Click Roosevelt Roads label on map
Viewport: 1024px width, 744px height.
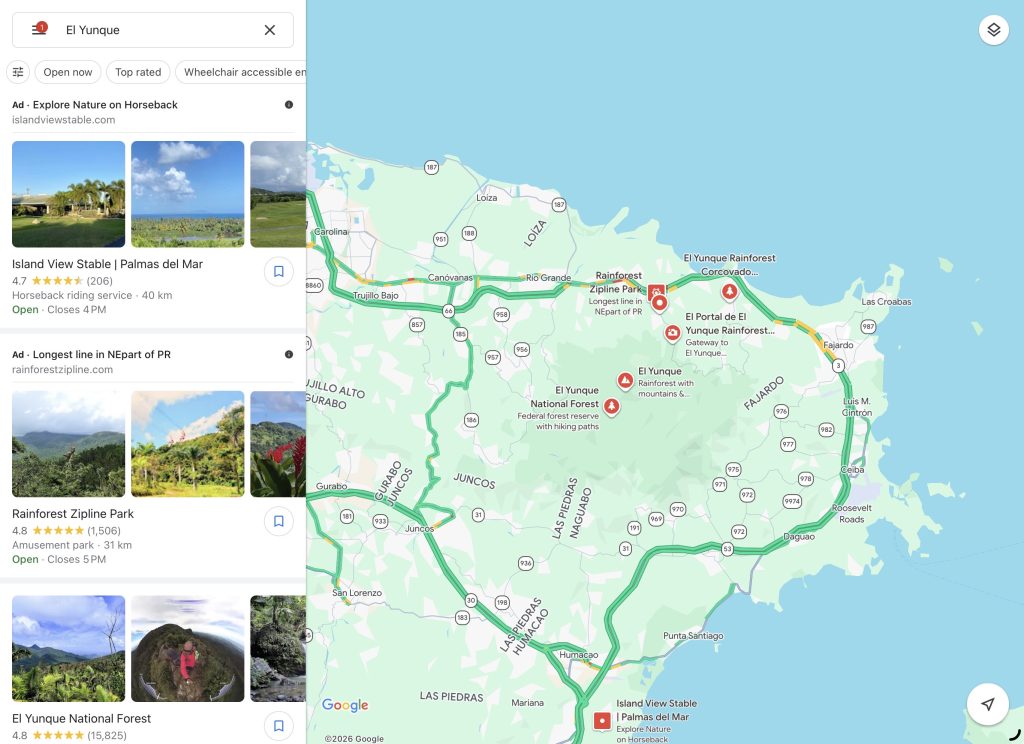(852, 513)
